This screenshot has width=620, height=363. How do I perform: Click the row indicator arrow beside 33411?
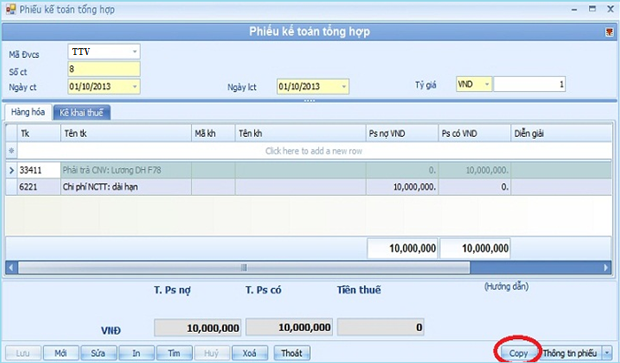(x=11, y=170)
